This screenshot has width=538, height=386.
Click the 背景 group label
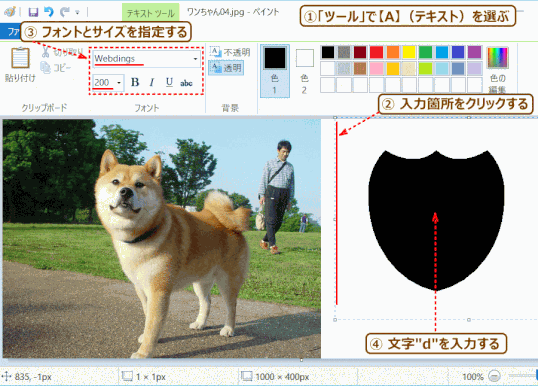230,108
